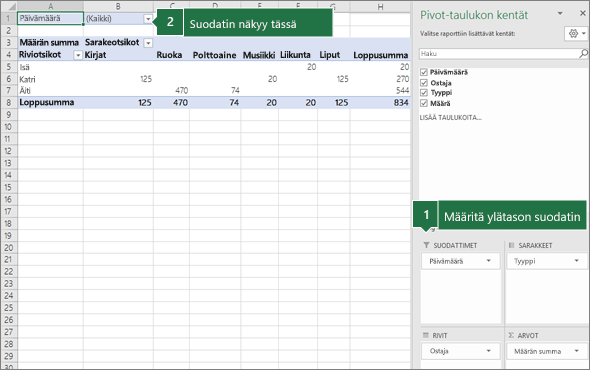
Task: Select row header 5
Action: [x=9, y=67]
